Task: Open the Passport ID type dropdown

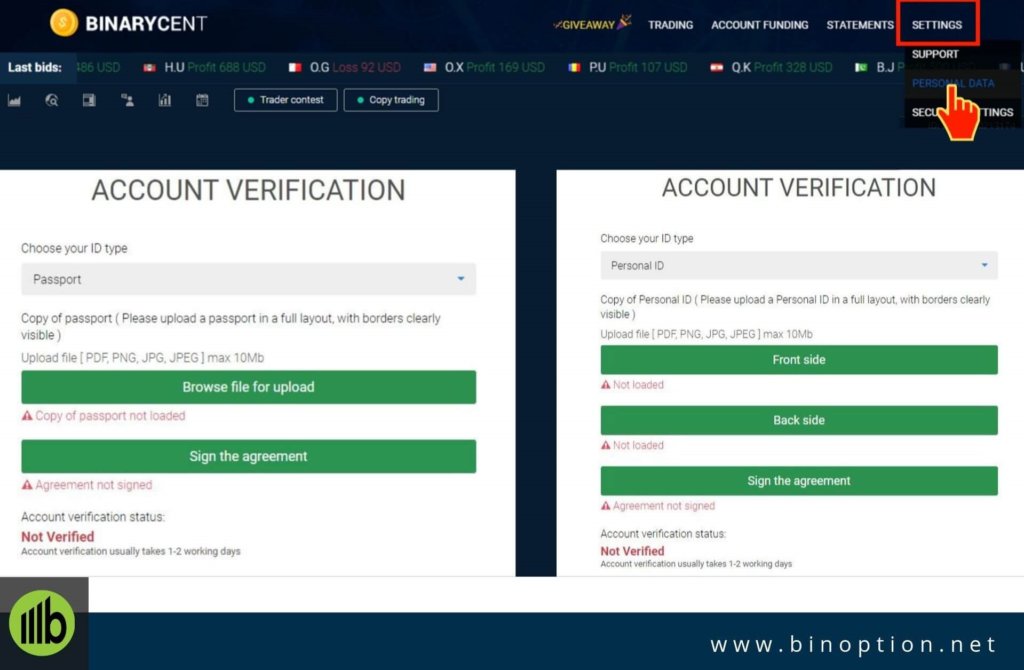Action: click(x=248, y=279)
